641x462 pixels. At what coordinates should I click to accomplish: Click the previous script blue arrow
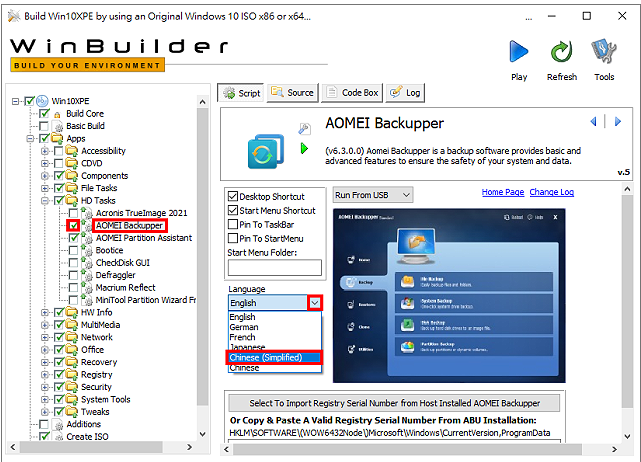(x=594, y=121)
